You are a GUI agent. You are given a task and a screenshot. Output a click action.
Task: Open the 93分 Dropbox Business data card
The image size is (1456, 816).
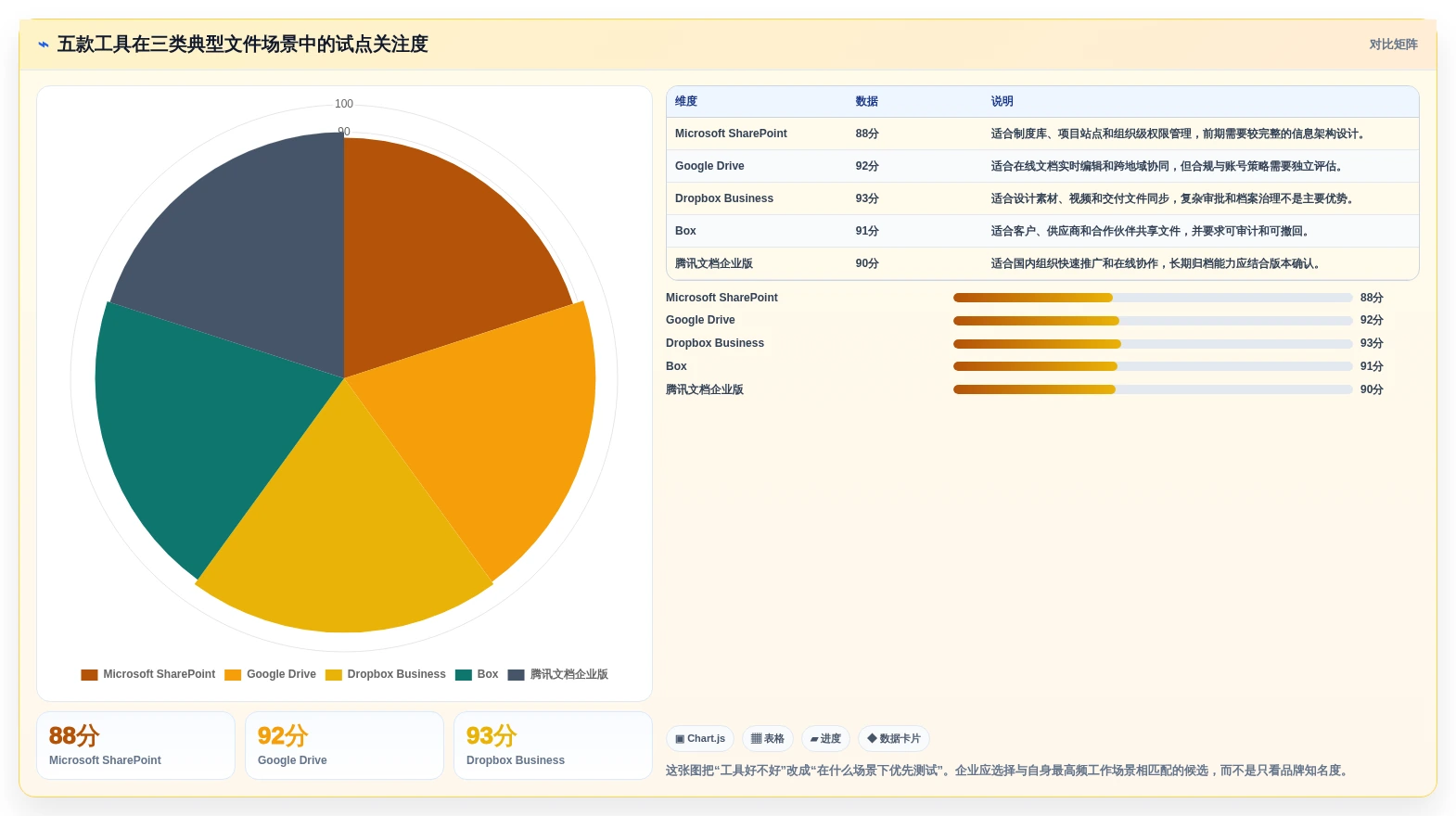(x=553, y=746)
